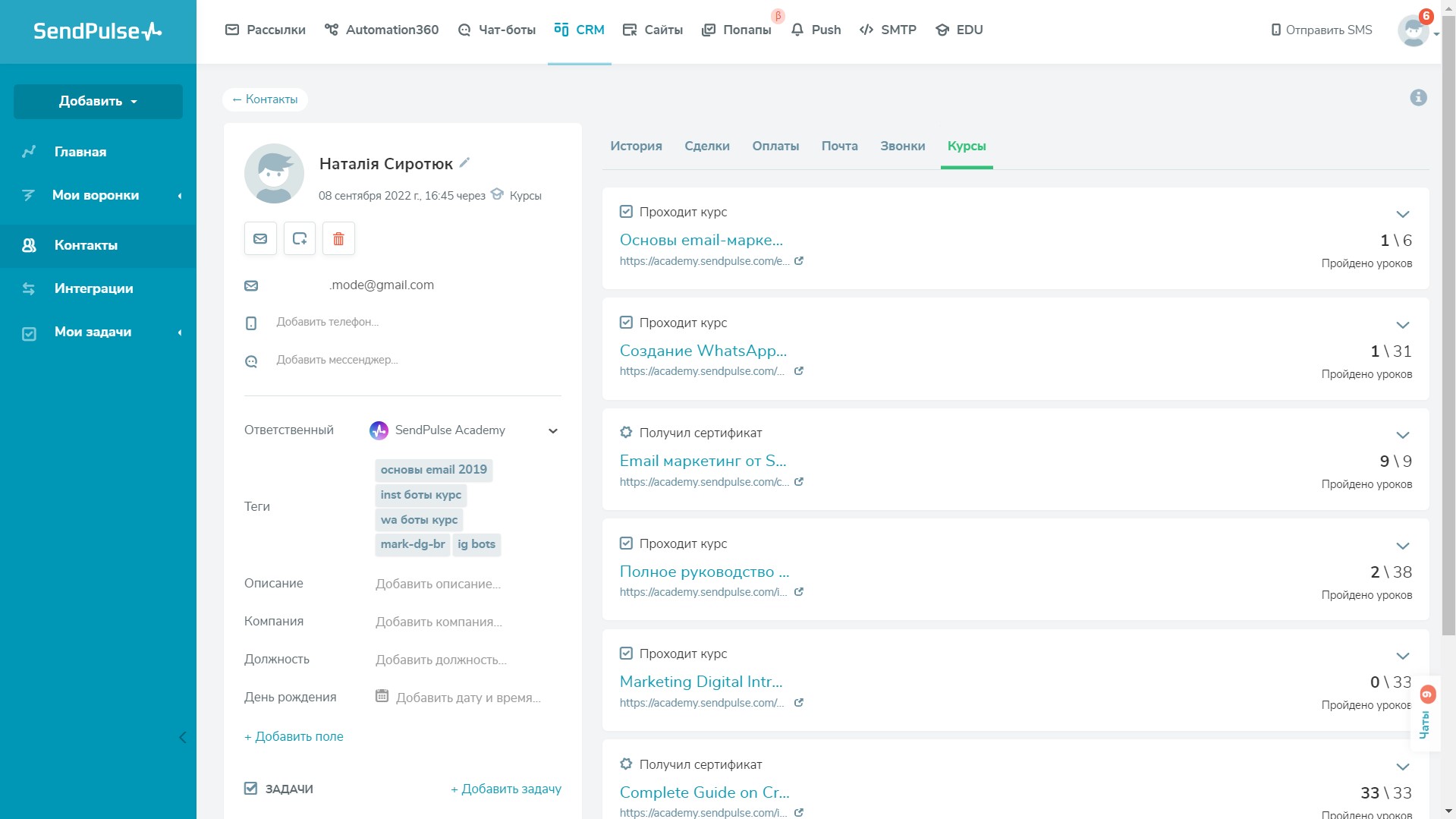Open external link icon for Email маркетинг course
The height and width of the screenshot is (819, 1456).
[x=799, y=481]
